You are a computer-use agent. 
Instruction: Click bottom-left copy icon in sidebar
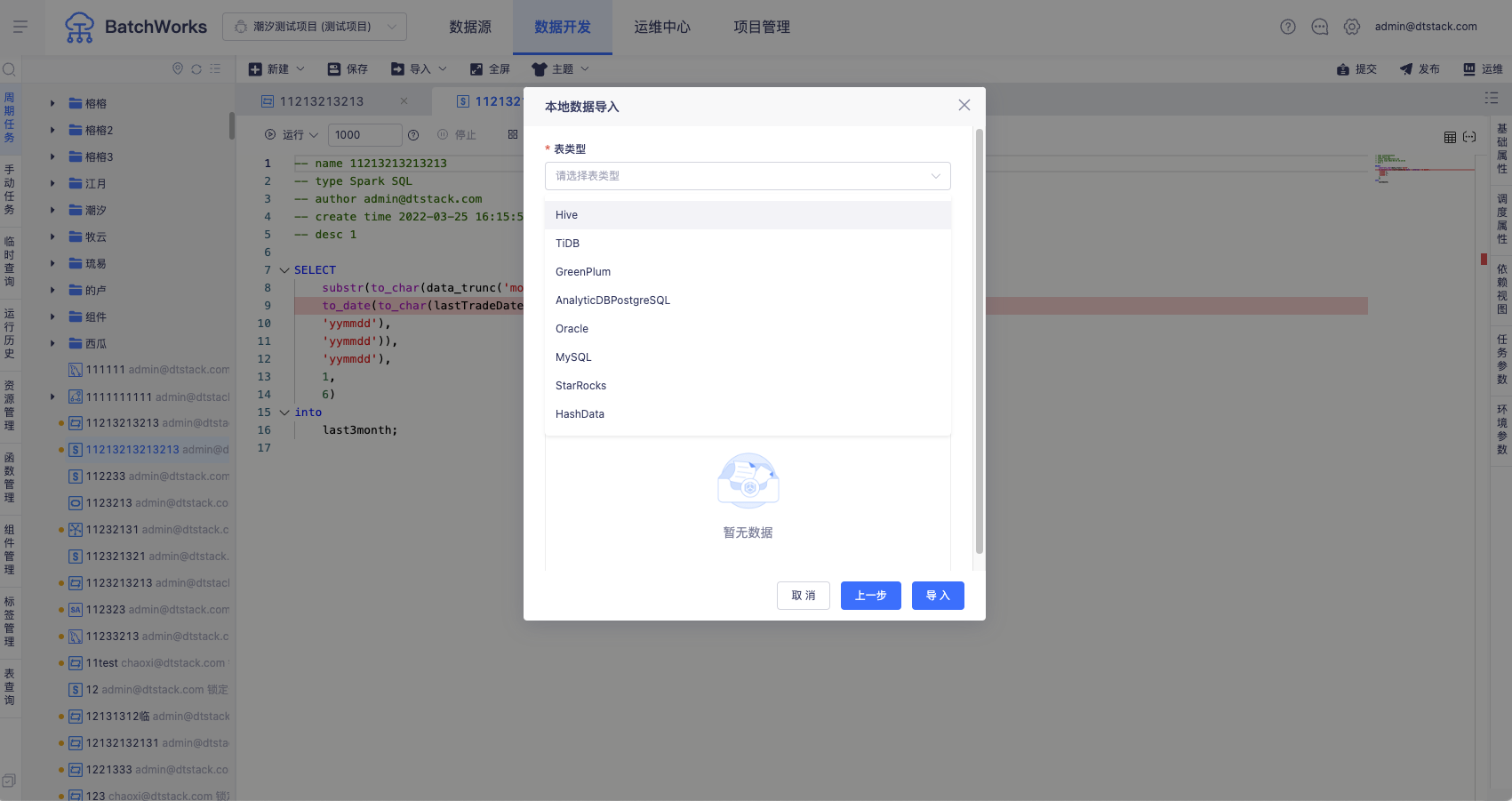pyautogui.click(x=9, y=781)
